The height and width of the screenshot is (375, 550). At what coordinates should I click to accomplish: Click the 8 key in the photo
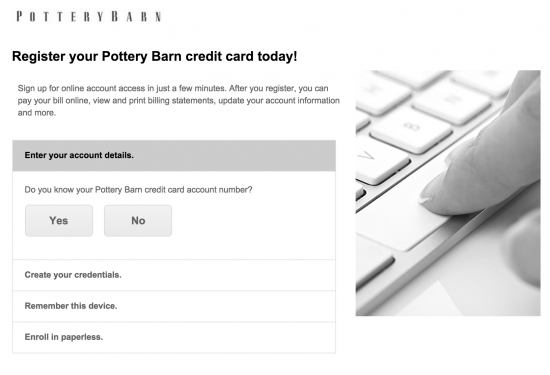click(x=410, y=126)
